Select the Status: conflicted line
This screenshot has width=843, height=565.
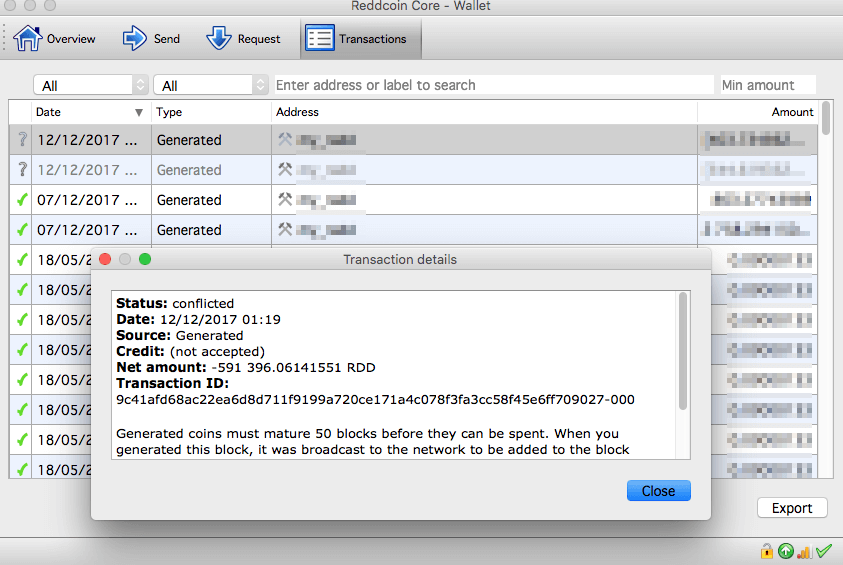tap(175, 303)
